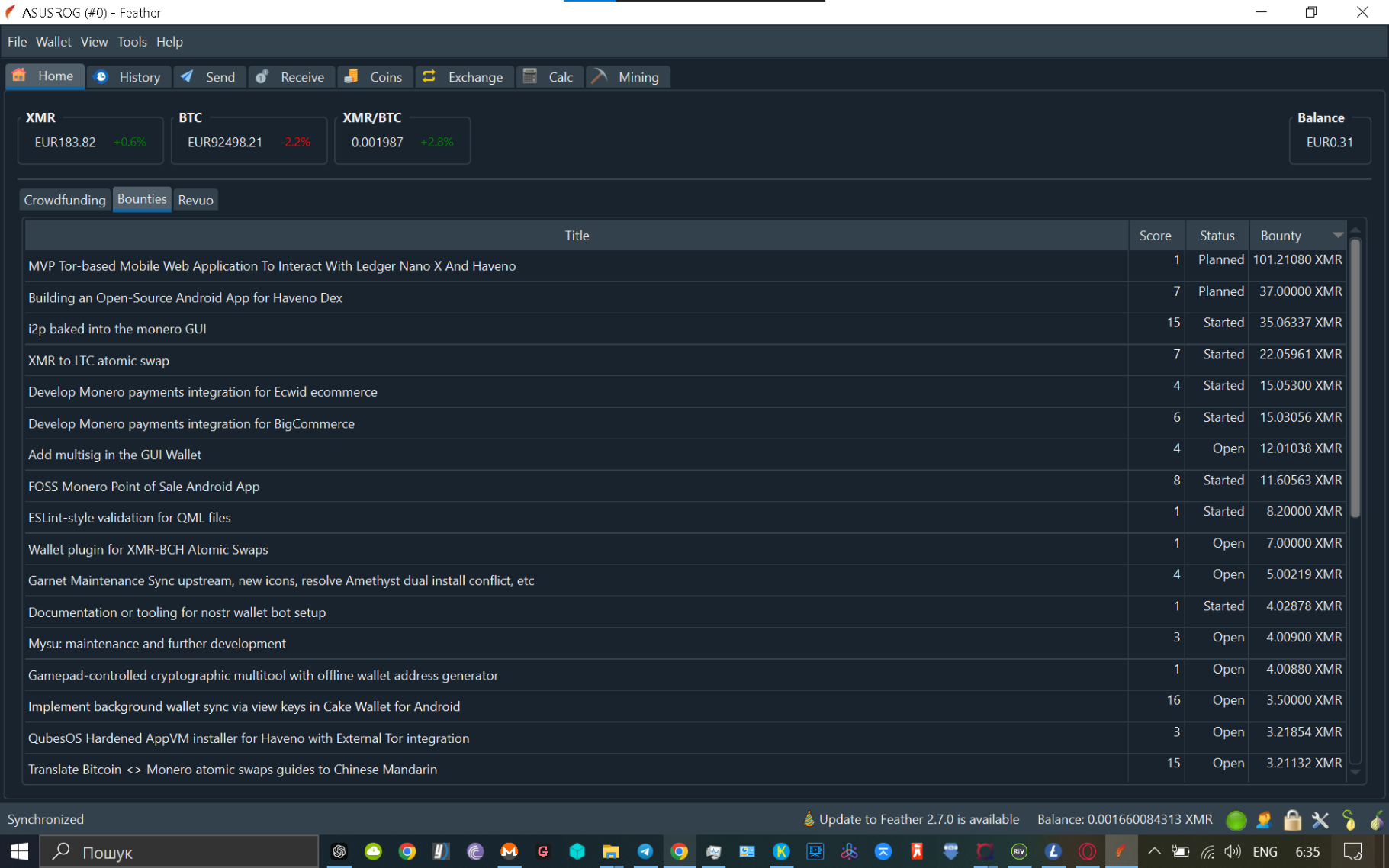1389x868 pixels.
Task: Click the scrollbar down arrow in bounty list
Action: tap(1355, 772)
